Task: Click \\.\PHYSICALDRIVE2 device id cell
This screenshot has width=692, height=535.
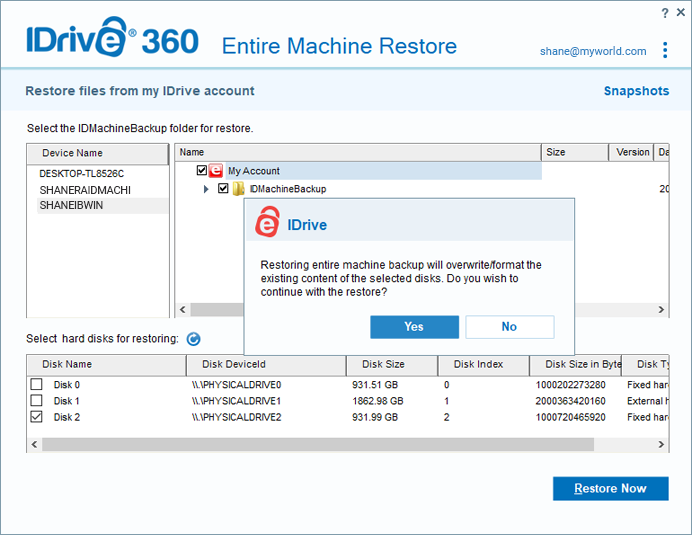Action: (236, 418)
